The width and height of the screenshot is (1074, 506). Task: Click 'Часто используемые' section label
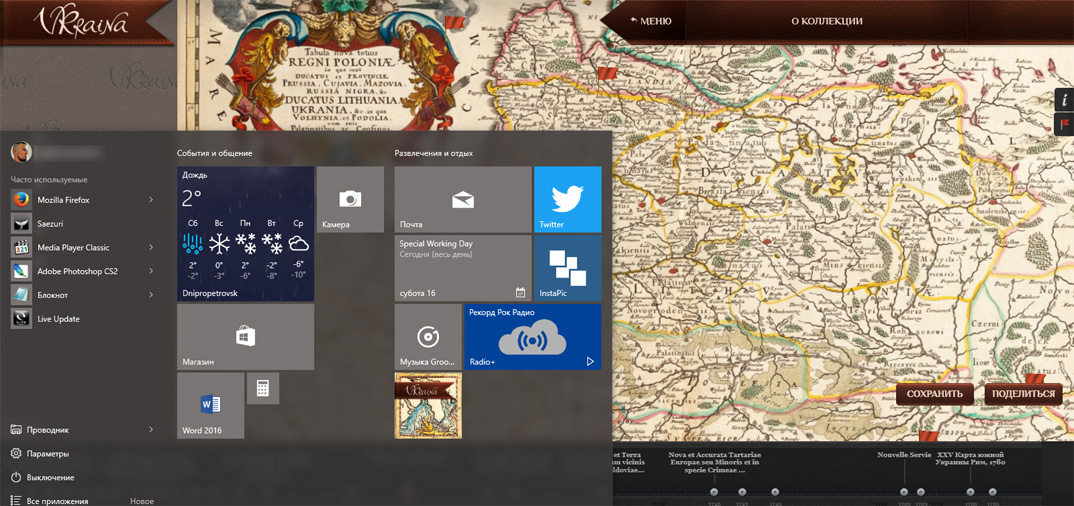pyautogui.click(x=49, y=179)
